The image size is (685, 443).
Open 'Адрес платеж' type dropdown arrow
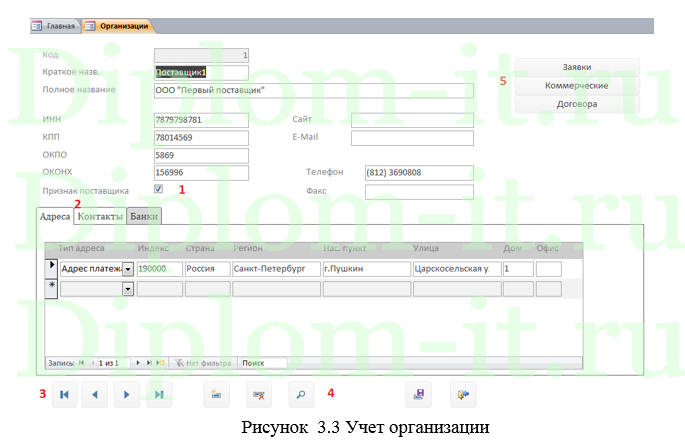[x=128, y=269]
